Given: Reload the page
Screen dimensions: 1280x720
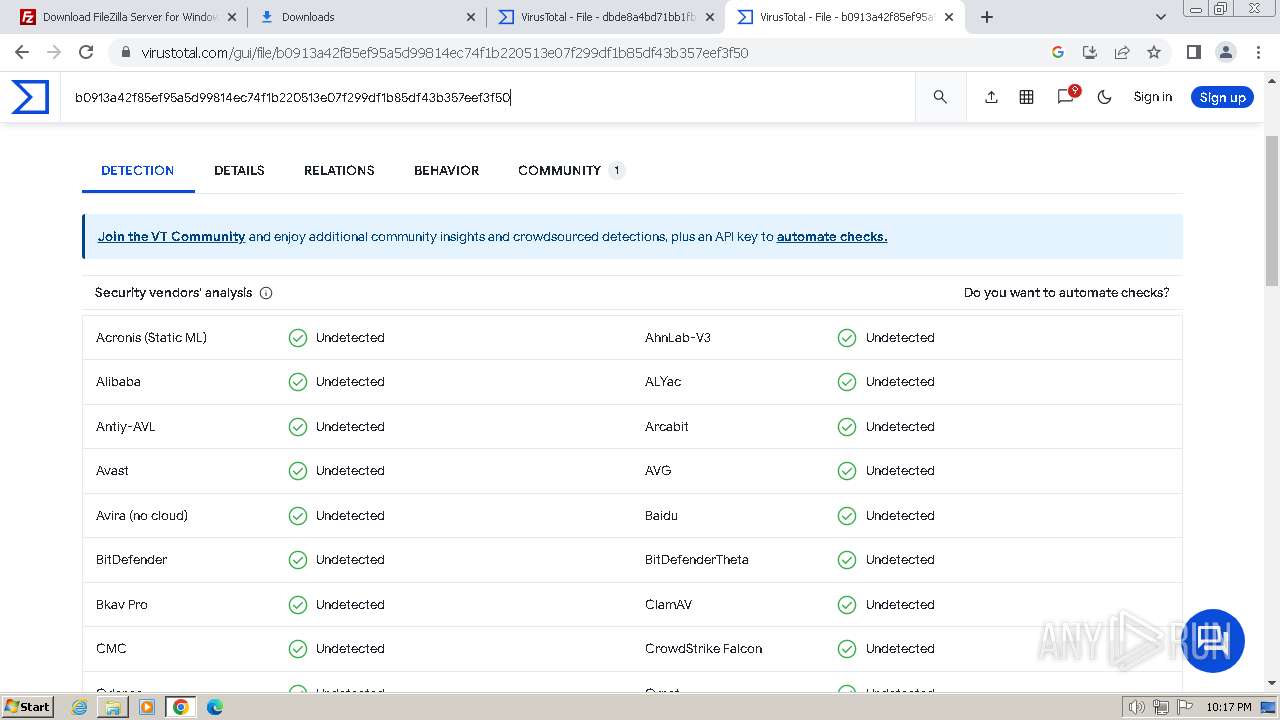Looking at the screenshot, I should [x=86, y=52].
